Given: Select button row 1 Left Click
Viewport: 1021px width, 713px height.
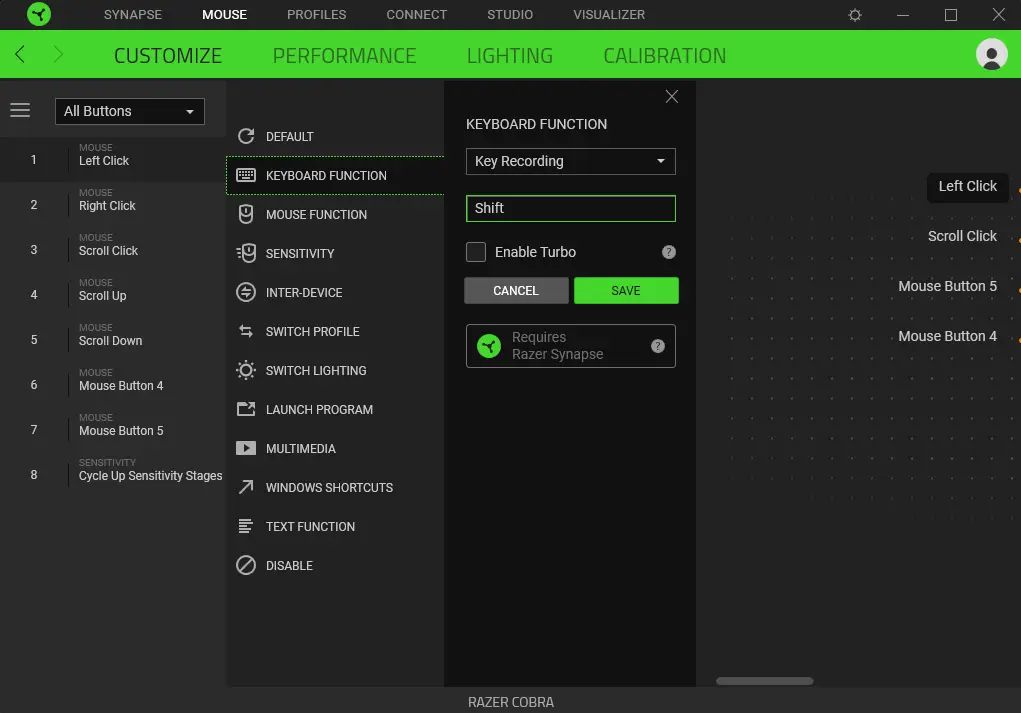Looking at the screenshot, I should coord(113,159).
